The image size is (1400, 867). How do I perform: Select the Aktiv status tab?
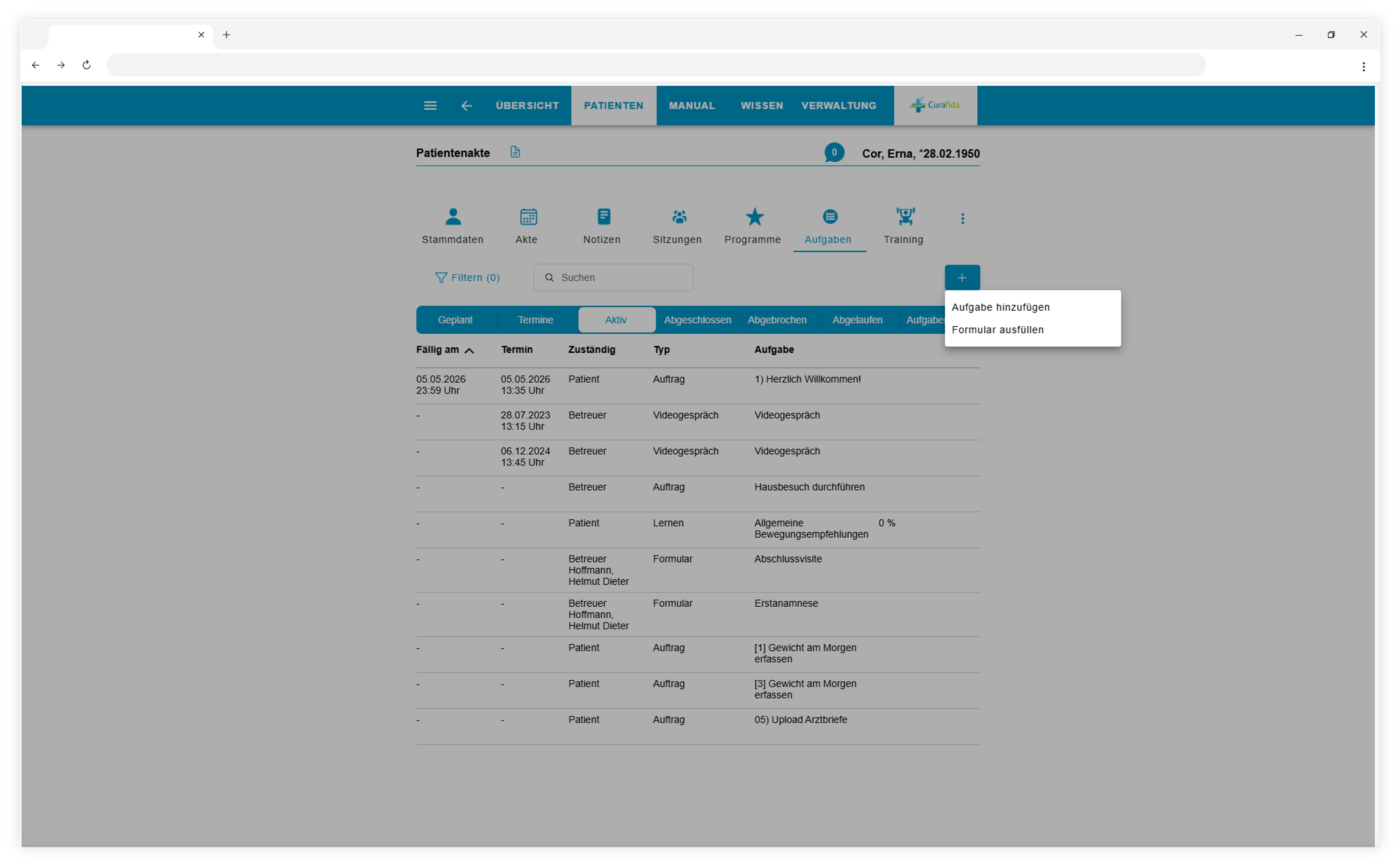coord(616,320)
